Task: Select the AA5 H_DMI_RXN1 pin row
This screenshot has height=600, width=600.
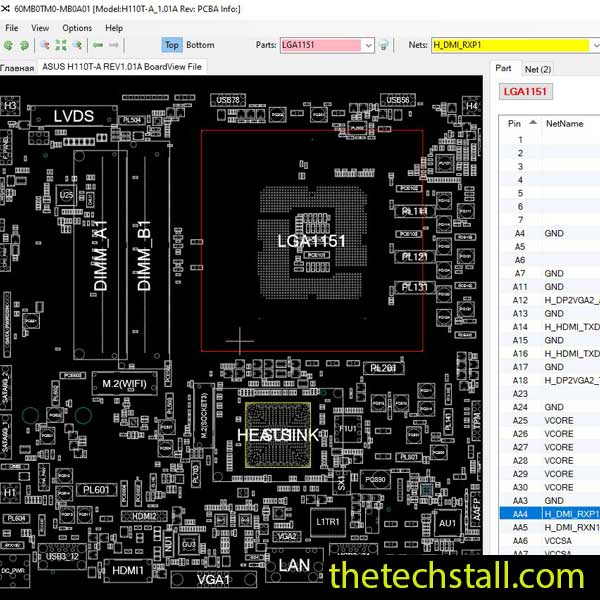Action: pyautogui.click(x=550, y=527)
